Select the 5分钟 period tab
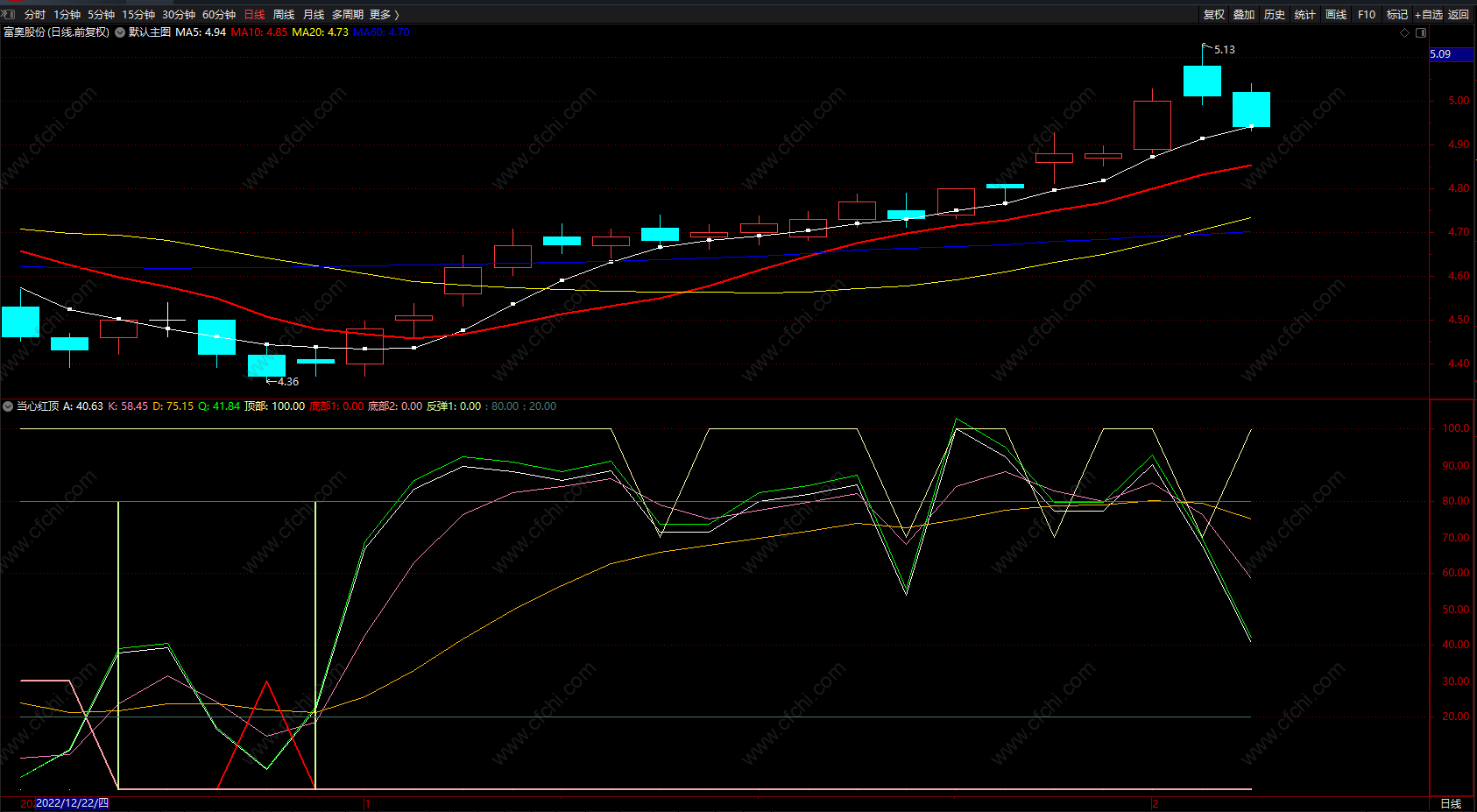Image resolution: width=1477 pixels, height=812 pixels. click(x=101, y=15)
